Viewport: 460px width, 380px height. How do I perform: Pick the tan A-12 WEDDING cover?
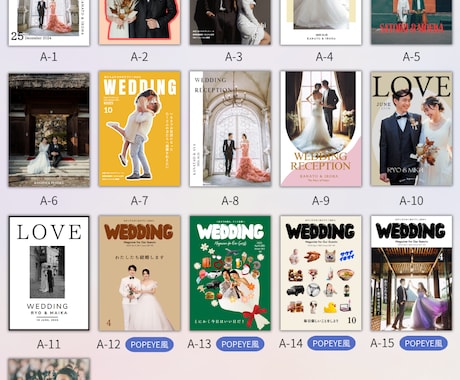[140, 273]
